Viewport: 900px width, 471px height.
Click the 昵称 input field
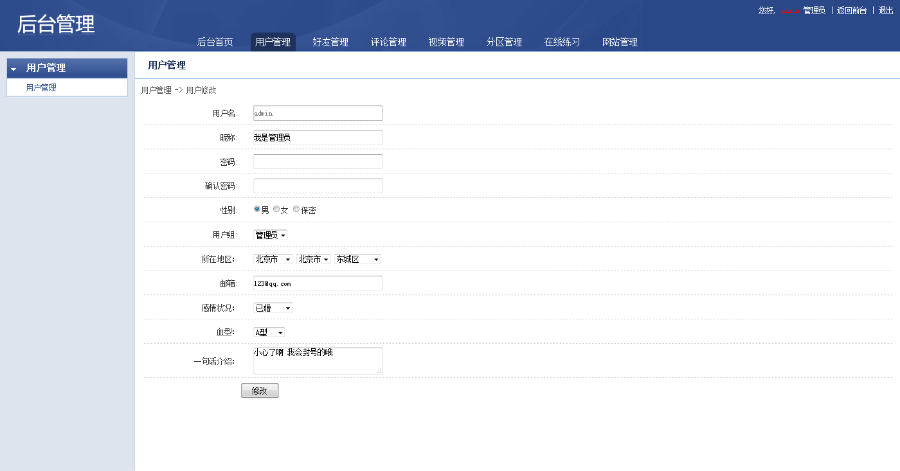(x=317, y=137)
